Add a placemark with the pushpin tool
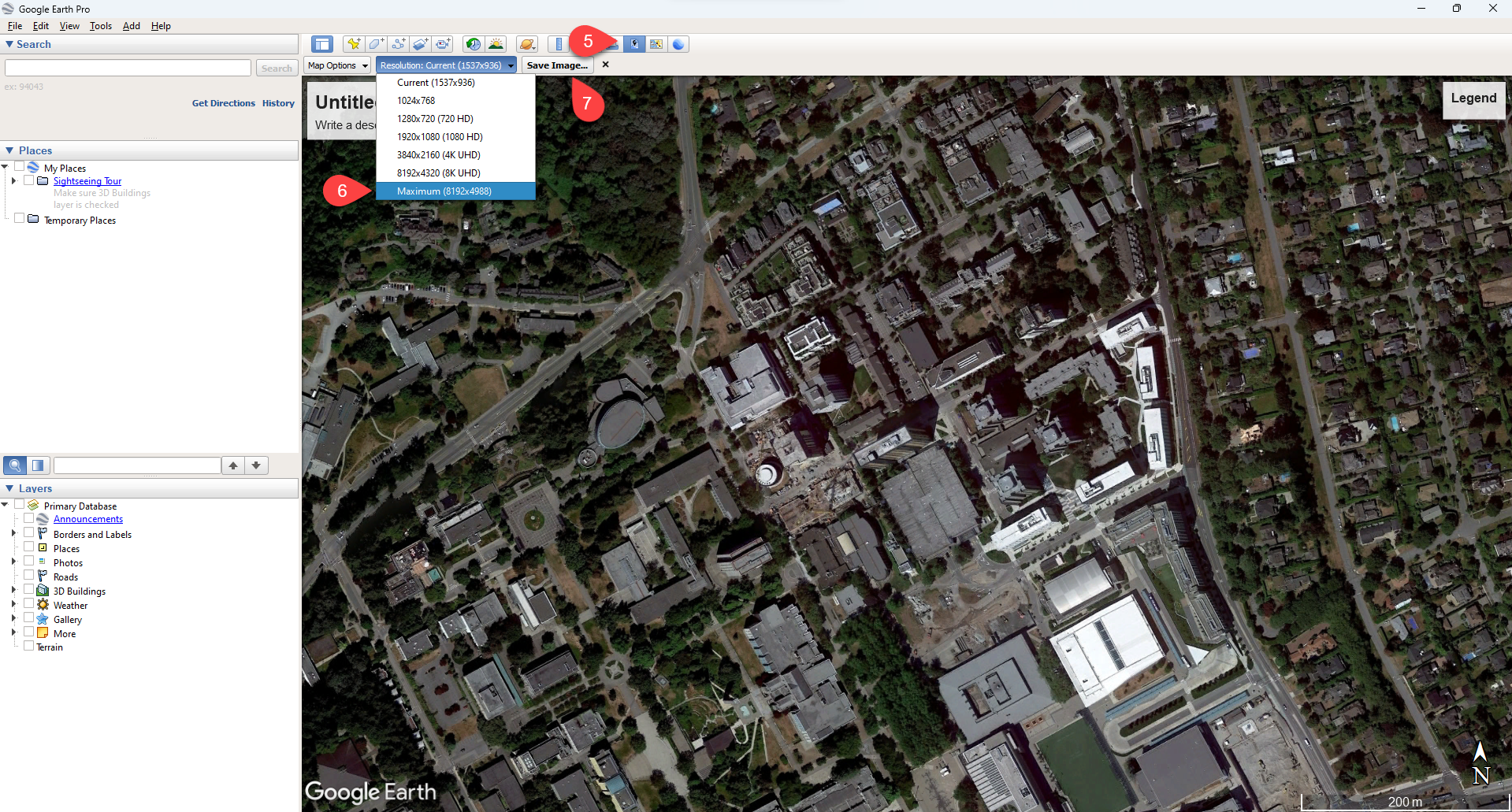 tap(353, 44)
